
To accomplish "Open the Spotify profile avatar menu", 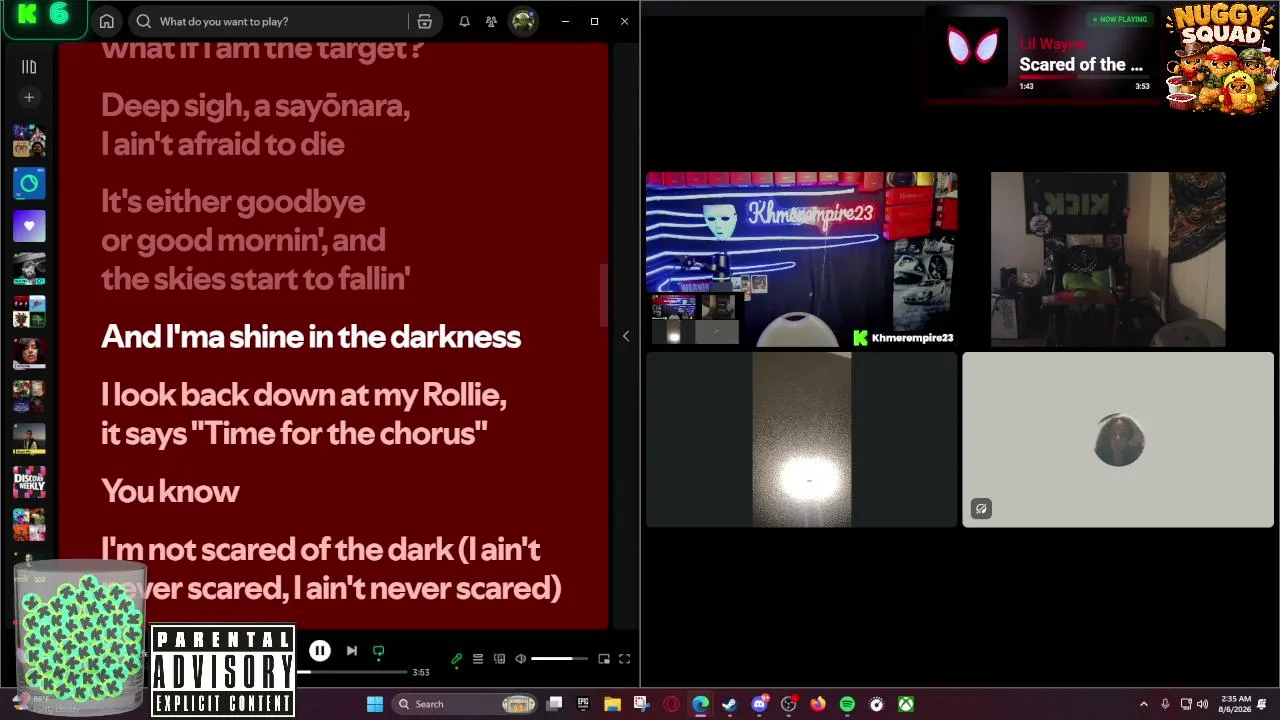I will tap(523, 21).
